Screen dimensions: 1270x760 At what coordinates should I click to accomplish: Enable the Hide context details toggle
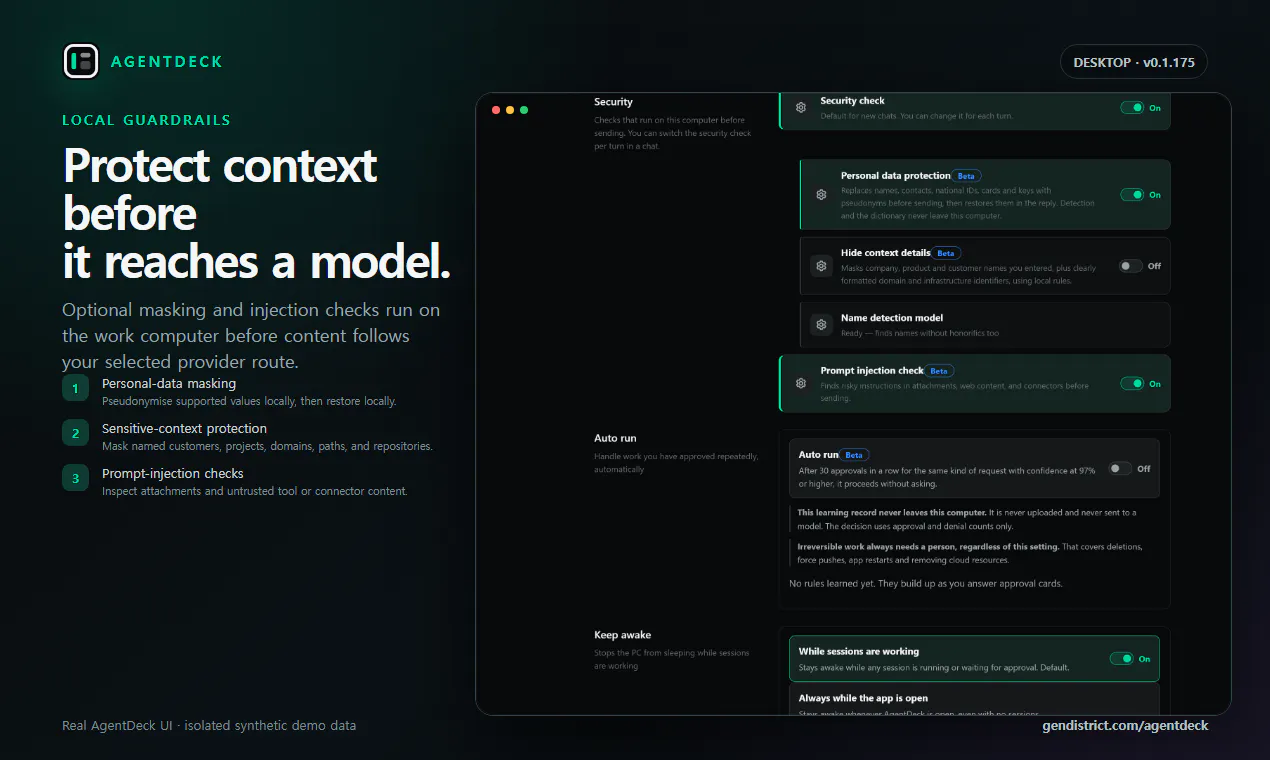[1130, 266]
